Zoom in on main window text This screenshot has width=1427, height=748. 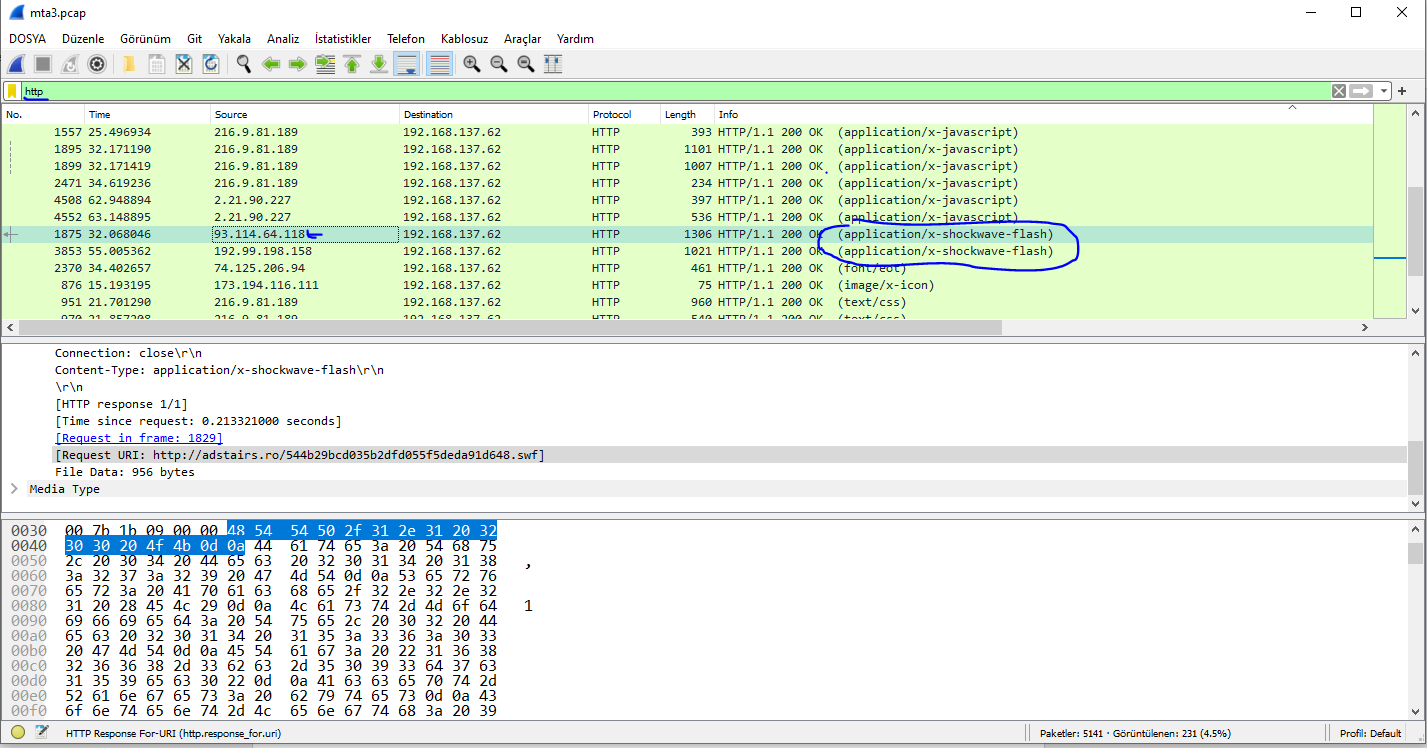coord(471,64)
